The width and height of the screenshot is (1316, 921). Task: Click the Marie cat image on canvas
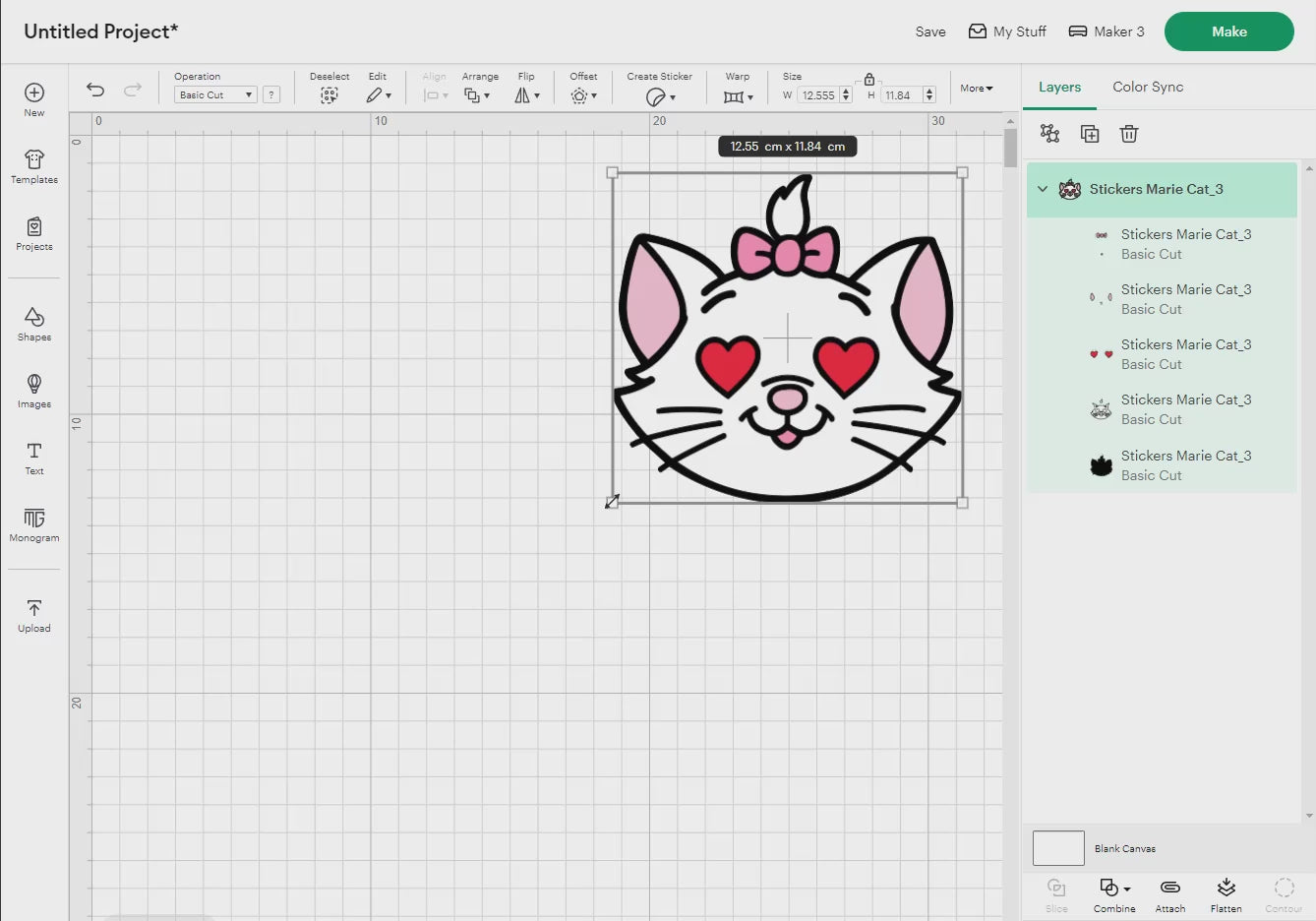pyautogui.click(x=787, y=338)
